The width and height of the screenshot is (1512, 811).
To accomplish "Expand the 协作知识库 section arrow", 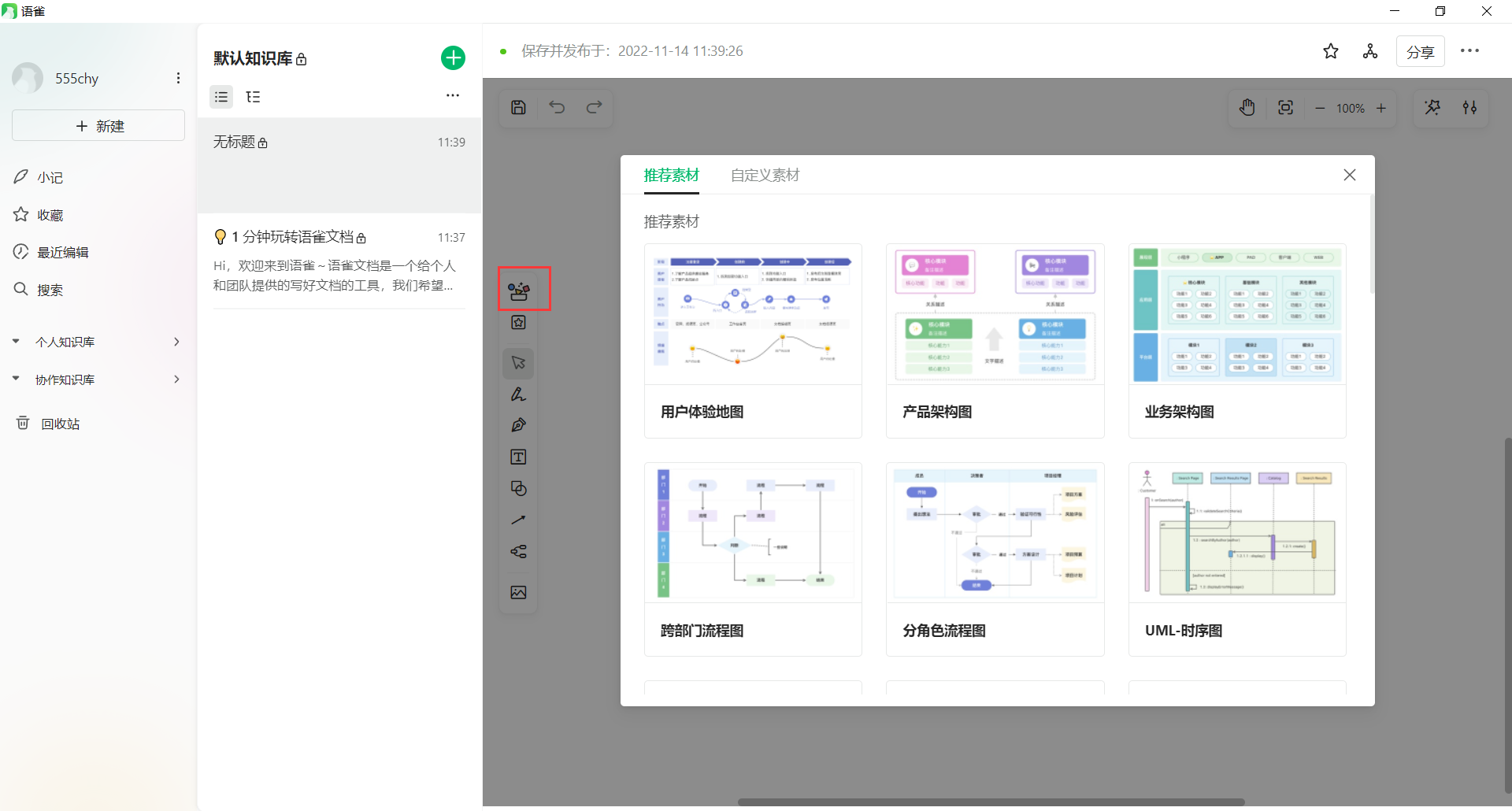I will 16,380.
